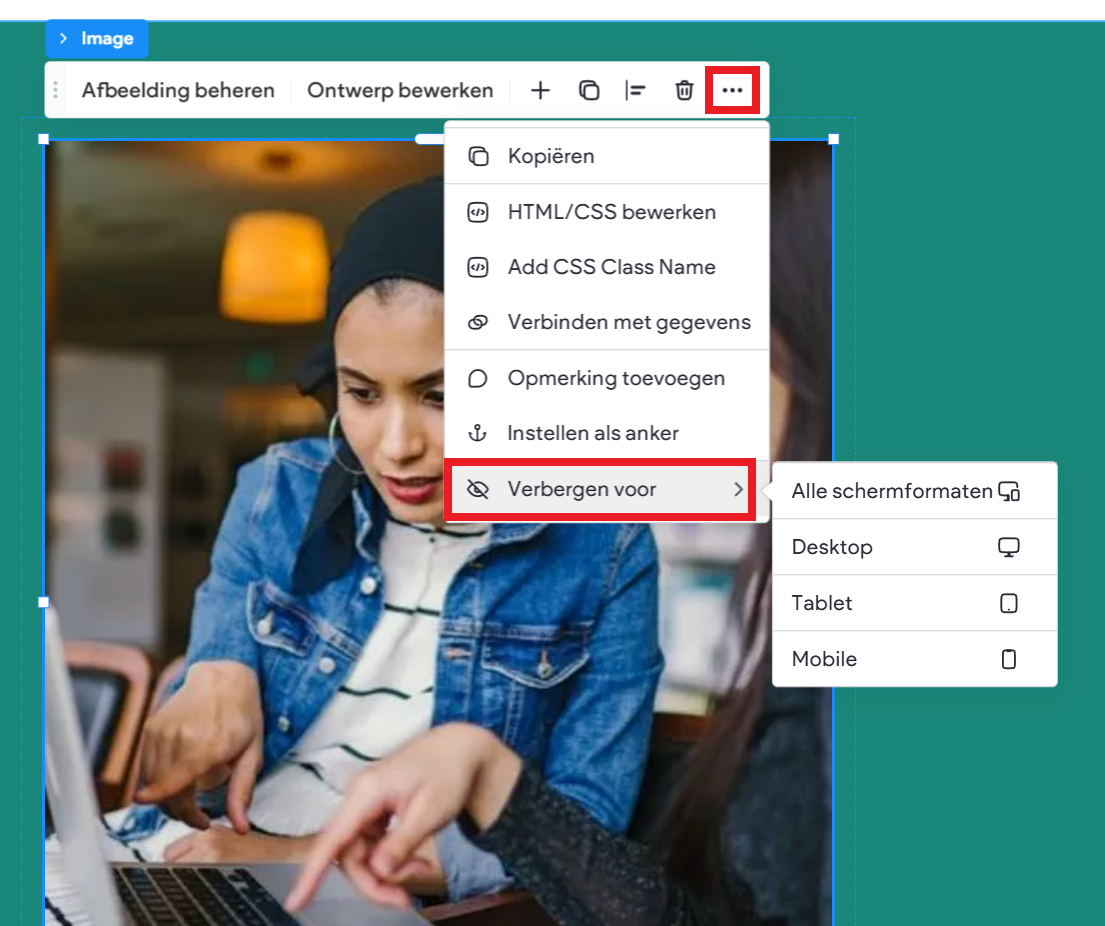Click the blue Image label tag
Viewport: 1105px width, 926px height.
[x=97, y=38]
